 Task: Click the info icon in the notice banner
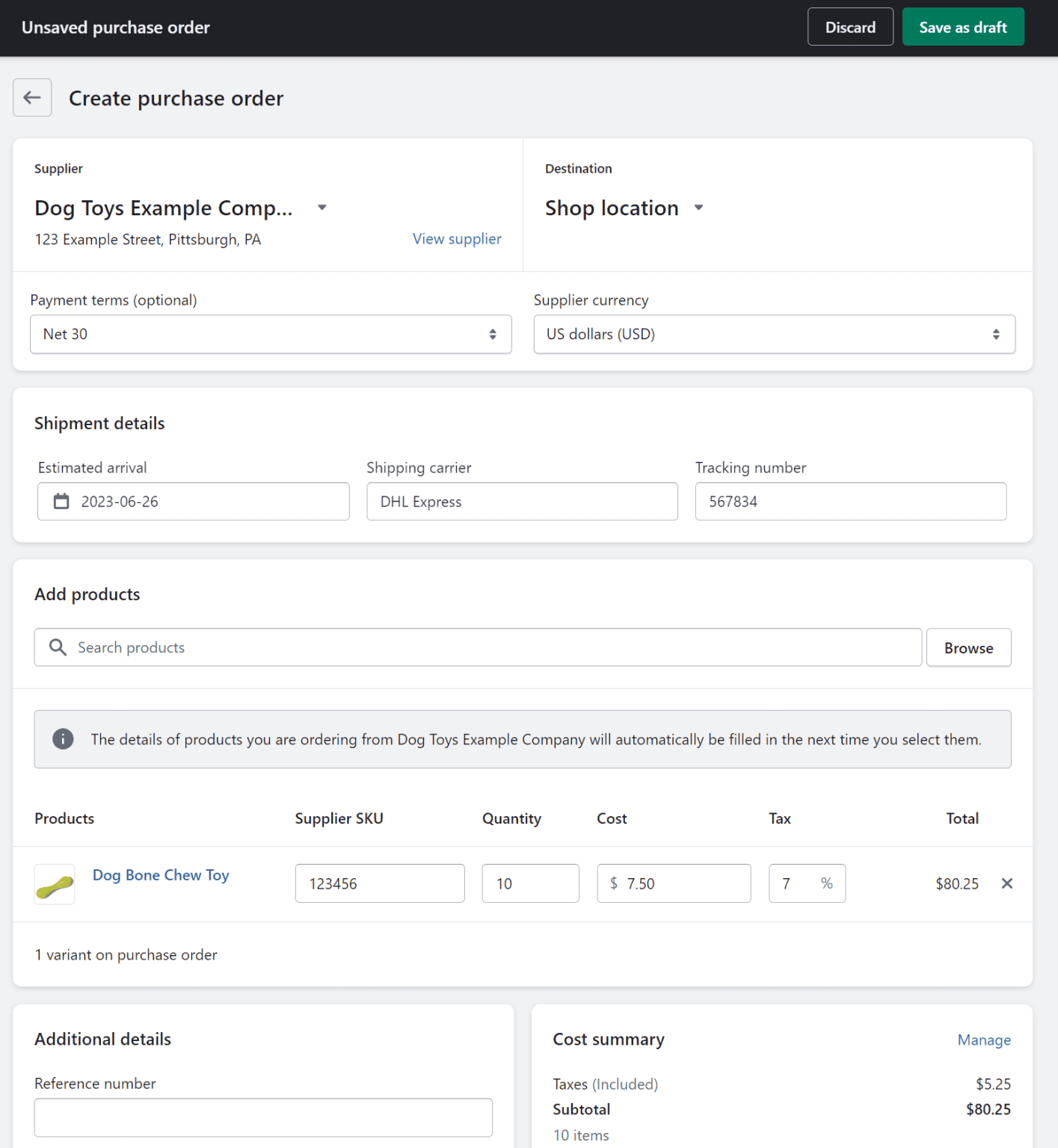[x=63, y=739]
